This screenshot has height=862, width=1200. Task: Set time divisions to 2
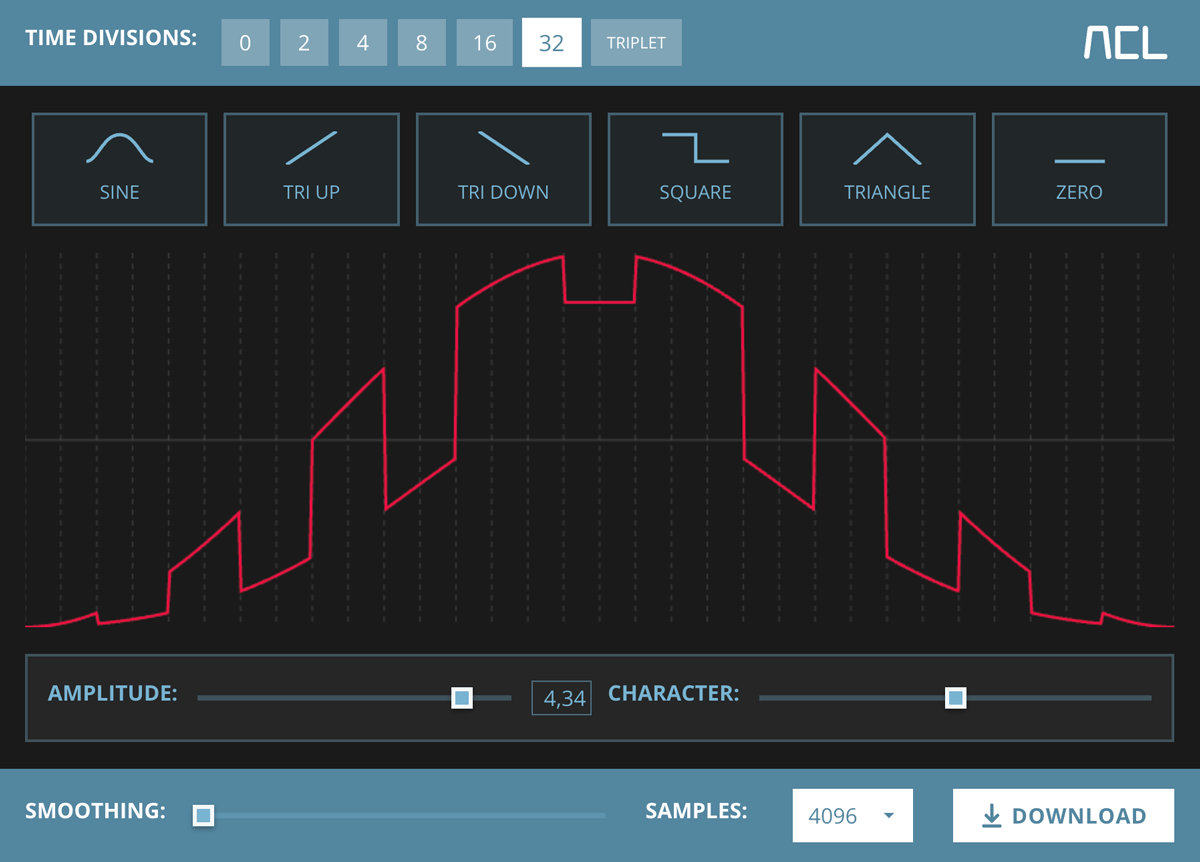pyautogui.click(x=304, y=44)
